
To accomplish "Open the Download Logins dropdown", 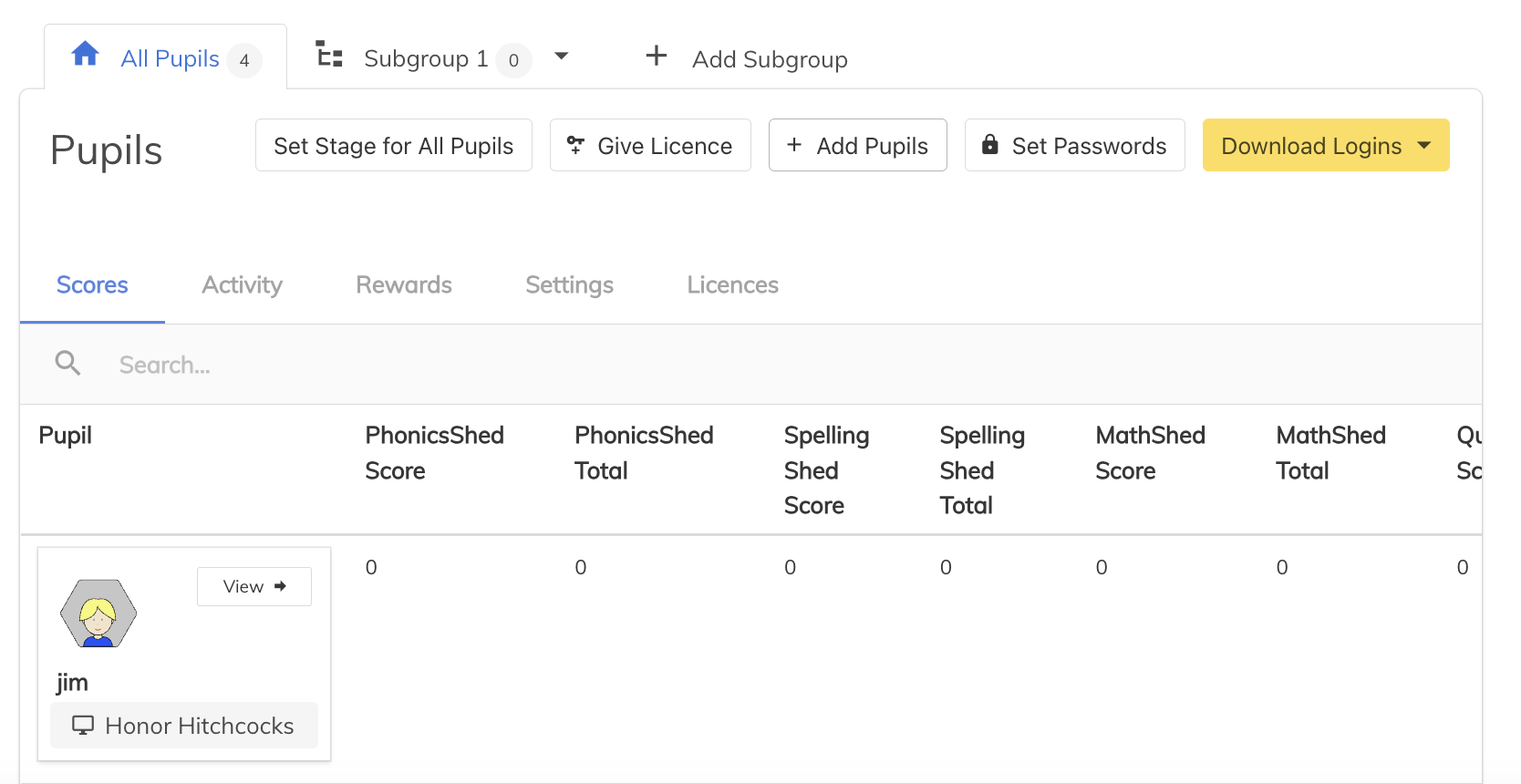I will [x=1326, y=145].
